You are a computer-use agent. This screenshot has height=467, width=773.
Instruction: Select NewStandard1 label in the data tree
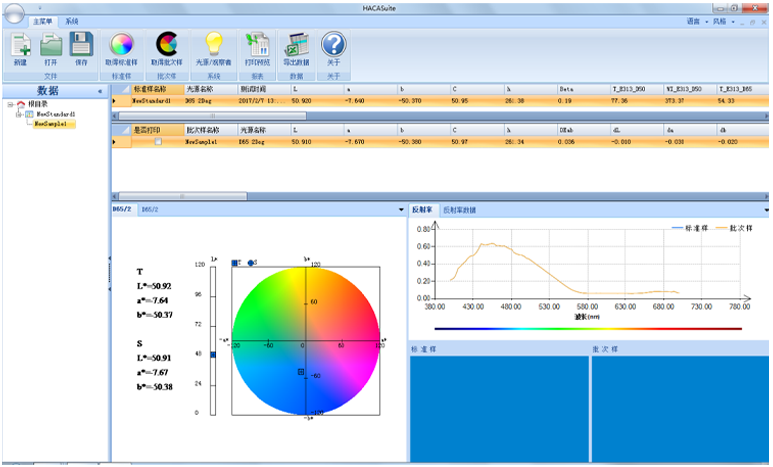click(56, 114)
